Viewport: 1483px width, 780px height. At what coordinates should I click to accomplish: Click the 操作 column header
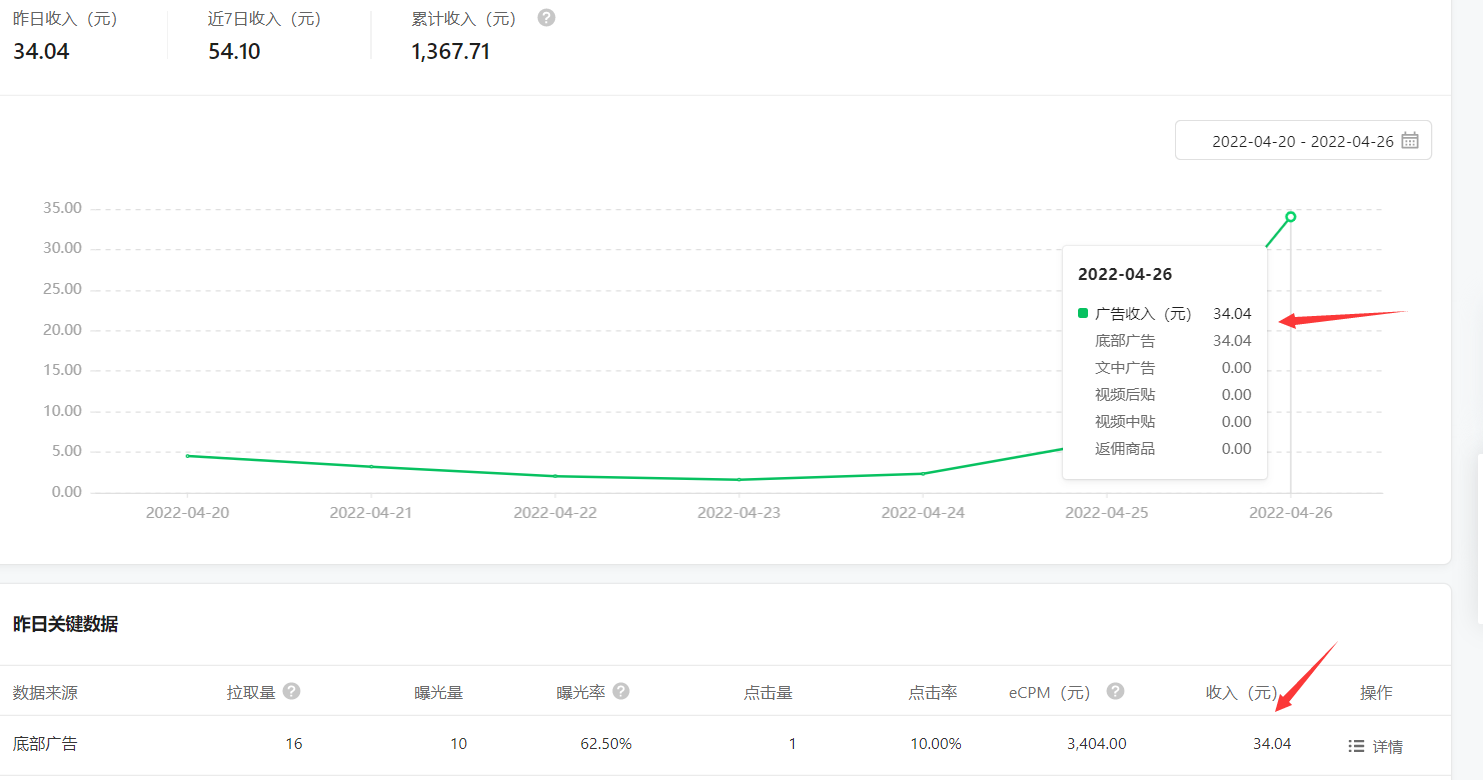pyautogui.click(x=1376, y=692)
